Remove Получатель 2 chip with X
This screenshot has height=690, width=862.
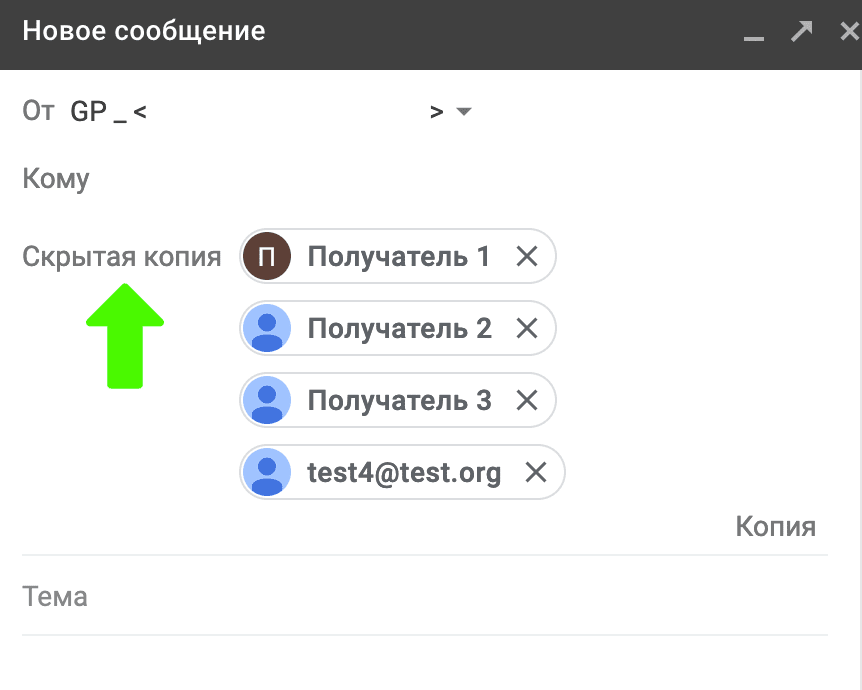click(x=527, y=328)
